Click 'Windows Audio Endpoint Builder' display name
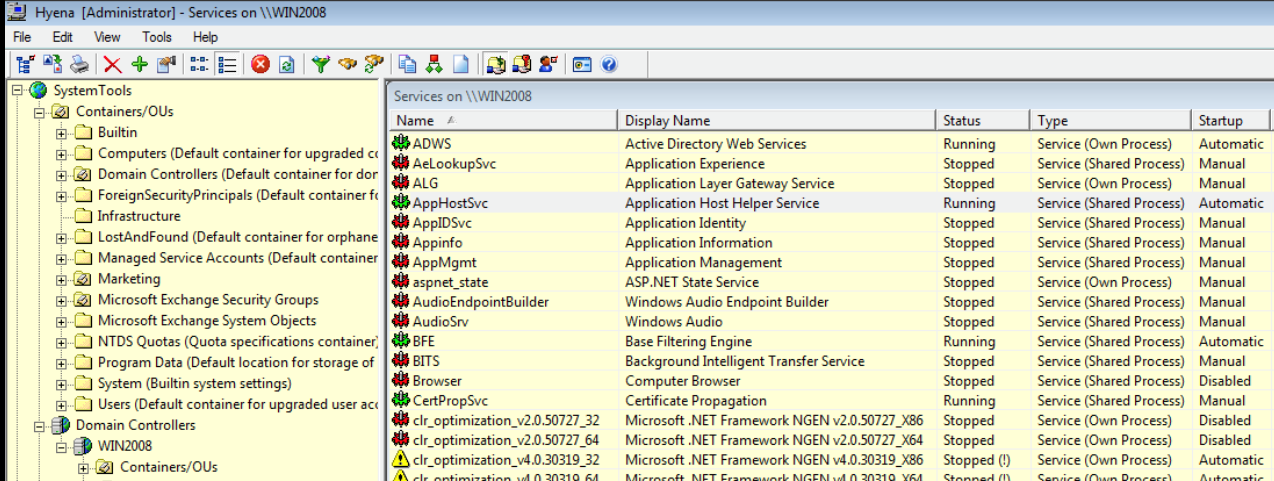This screenshot has height=481, width=1274. [727, 302]
